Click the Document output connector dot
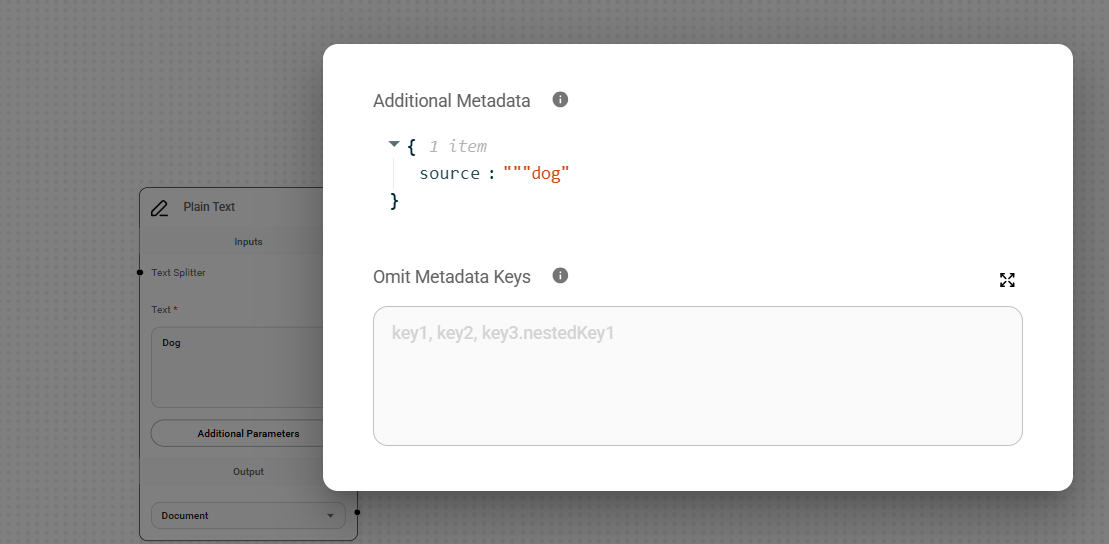Viewport: 1109px width, 544px height. point(357,512)
